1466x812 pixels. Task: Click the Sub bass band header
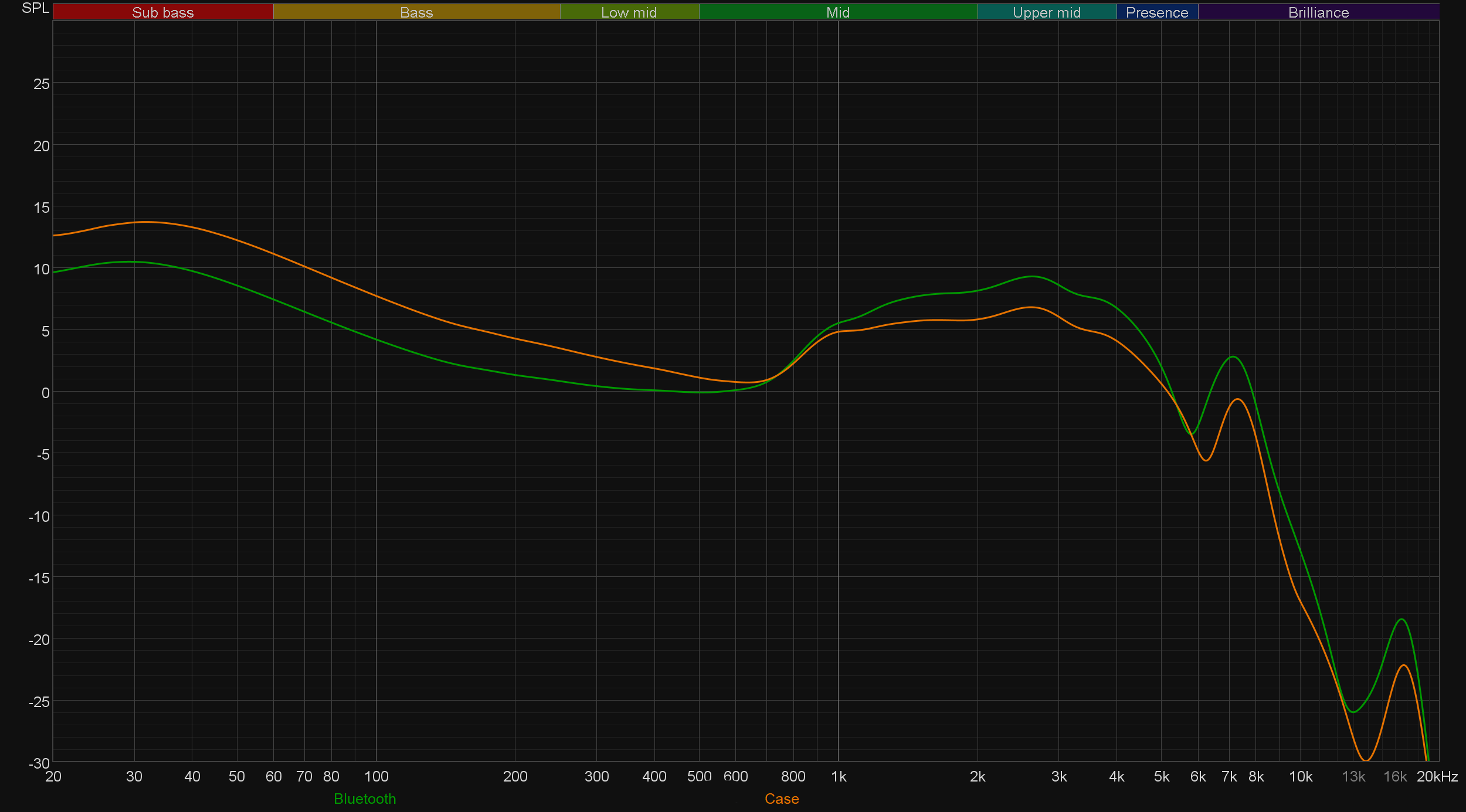162,12
